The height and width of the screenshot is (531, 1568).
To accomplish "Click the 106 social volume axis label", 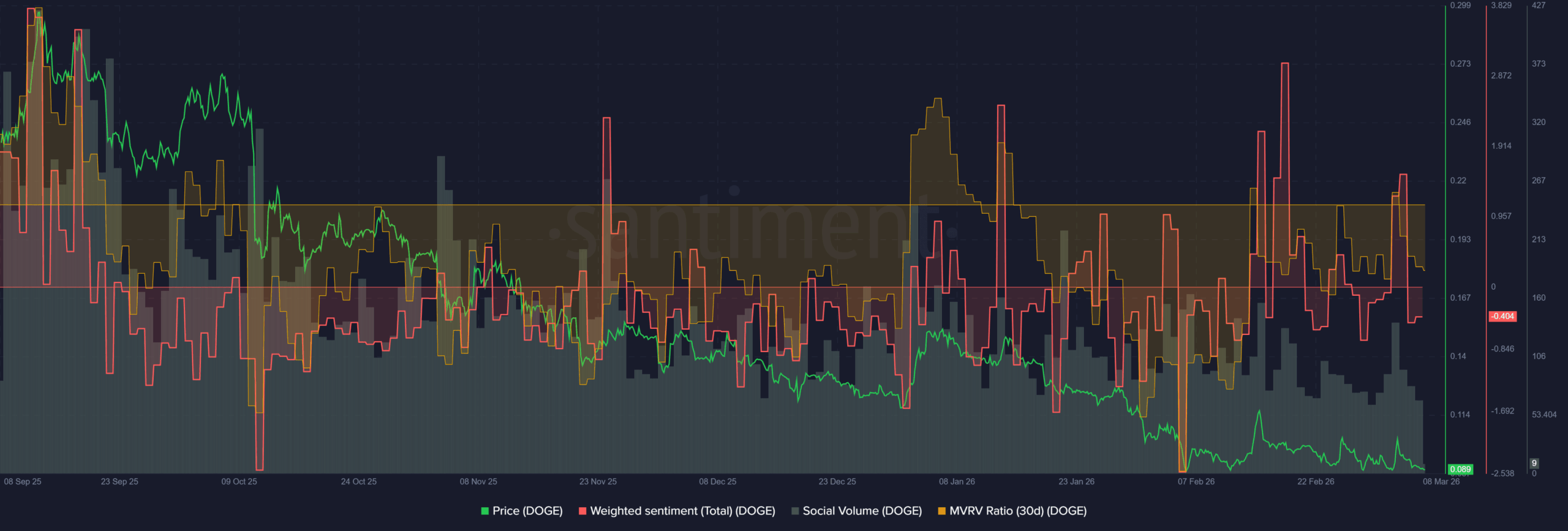I will [x=1539, y=356].
